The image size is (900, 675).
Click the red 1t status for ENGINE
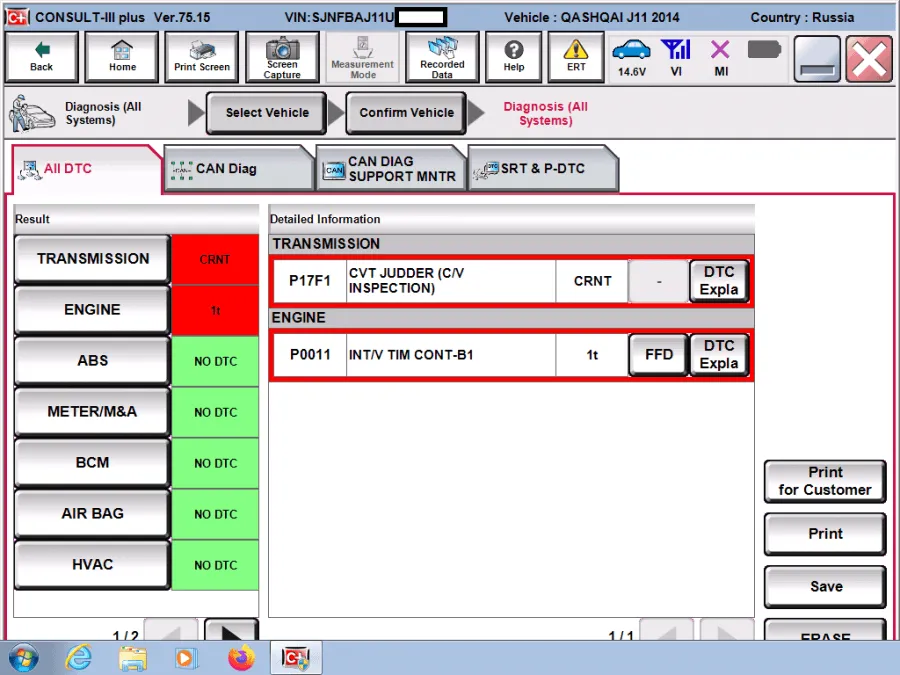pos(215,311)
